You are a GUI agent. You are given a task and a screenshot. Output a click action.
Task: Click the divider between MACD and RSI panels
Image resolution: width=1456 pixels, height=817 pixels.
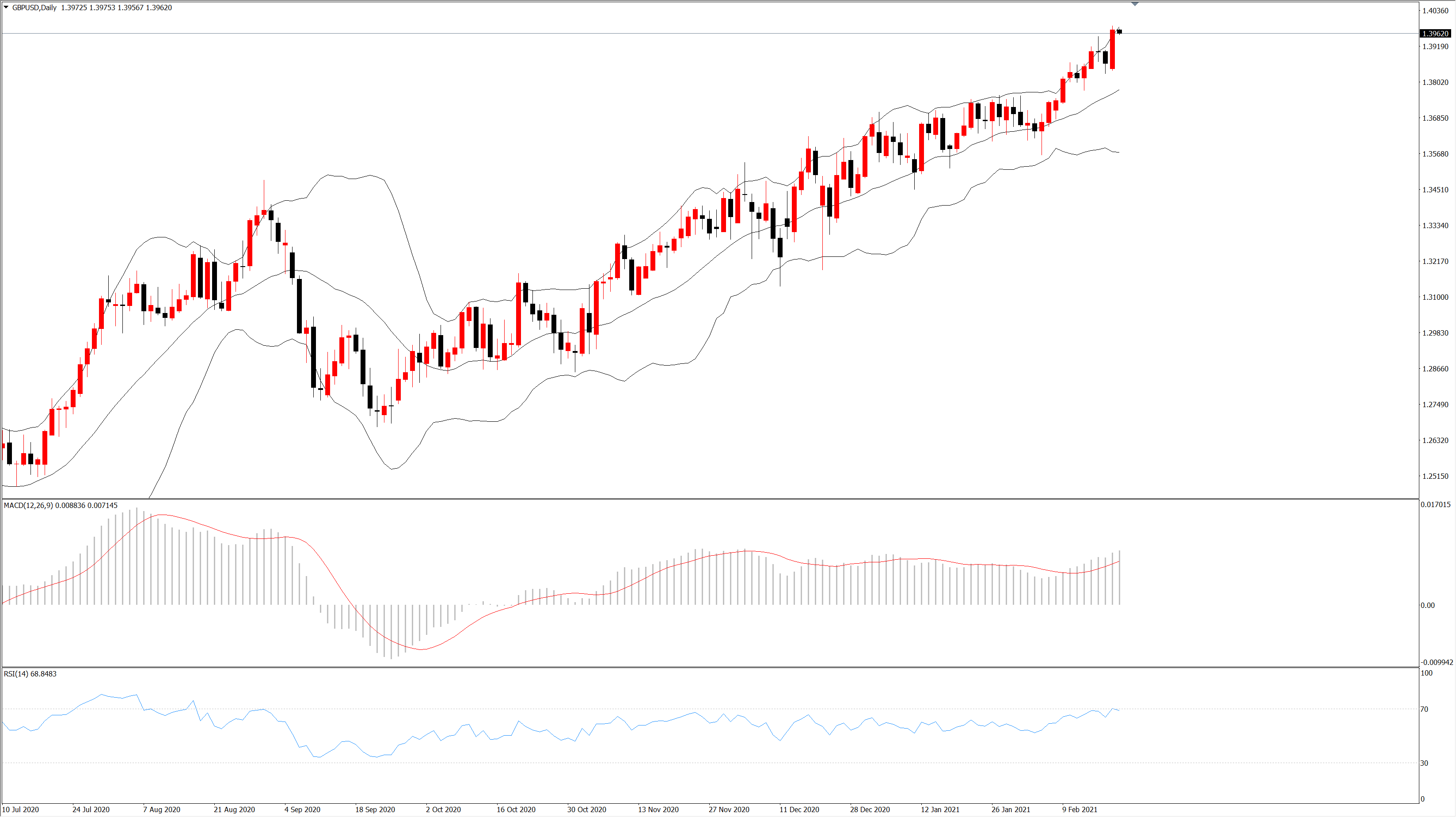(710, 667)
